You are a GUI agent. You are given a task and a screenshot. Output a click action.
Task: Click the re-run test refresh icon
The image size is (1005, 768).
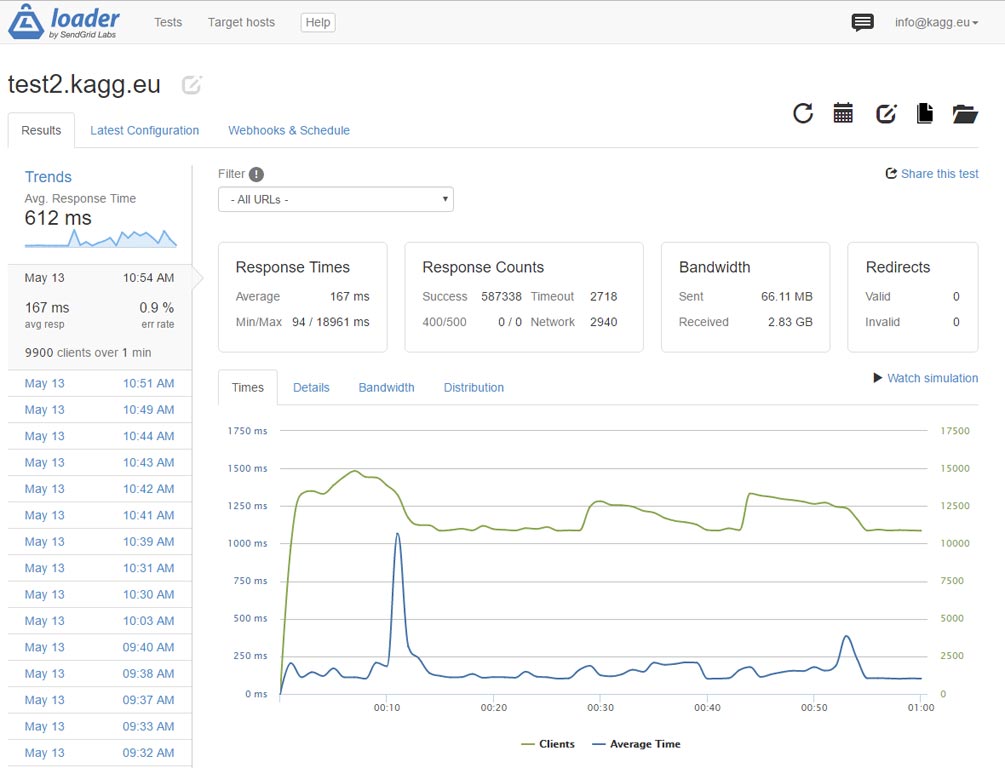tap(803, 113)
